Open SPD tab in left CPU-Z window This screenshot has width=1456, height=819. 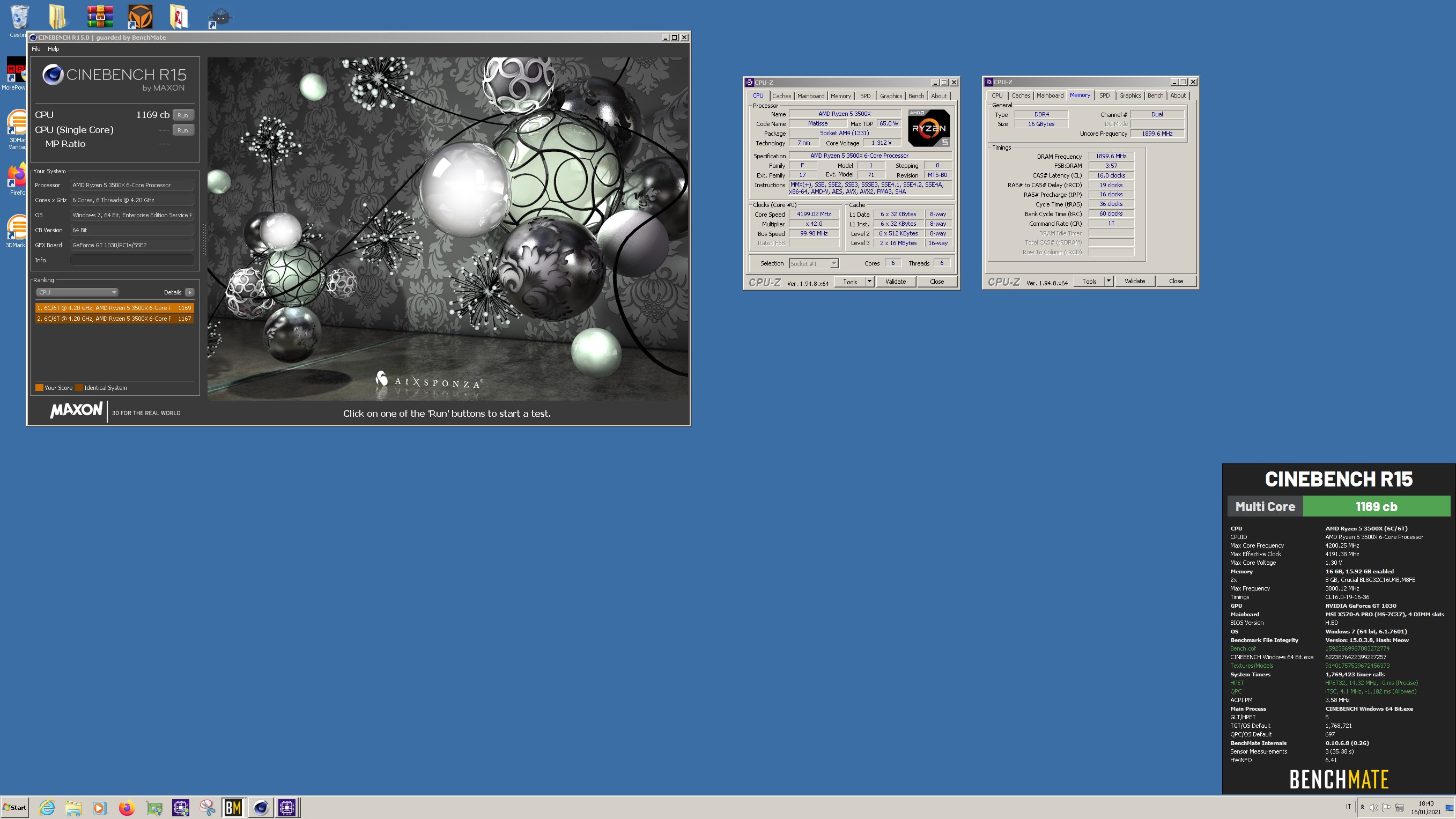(866, 96)
